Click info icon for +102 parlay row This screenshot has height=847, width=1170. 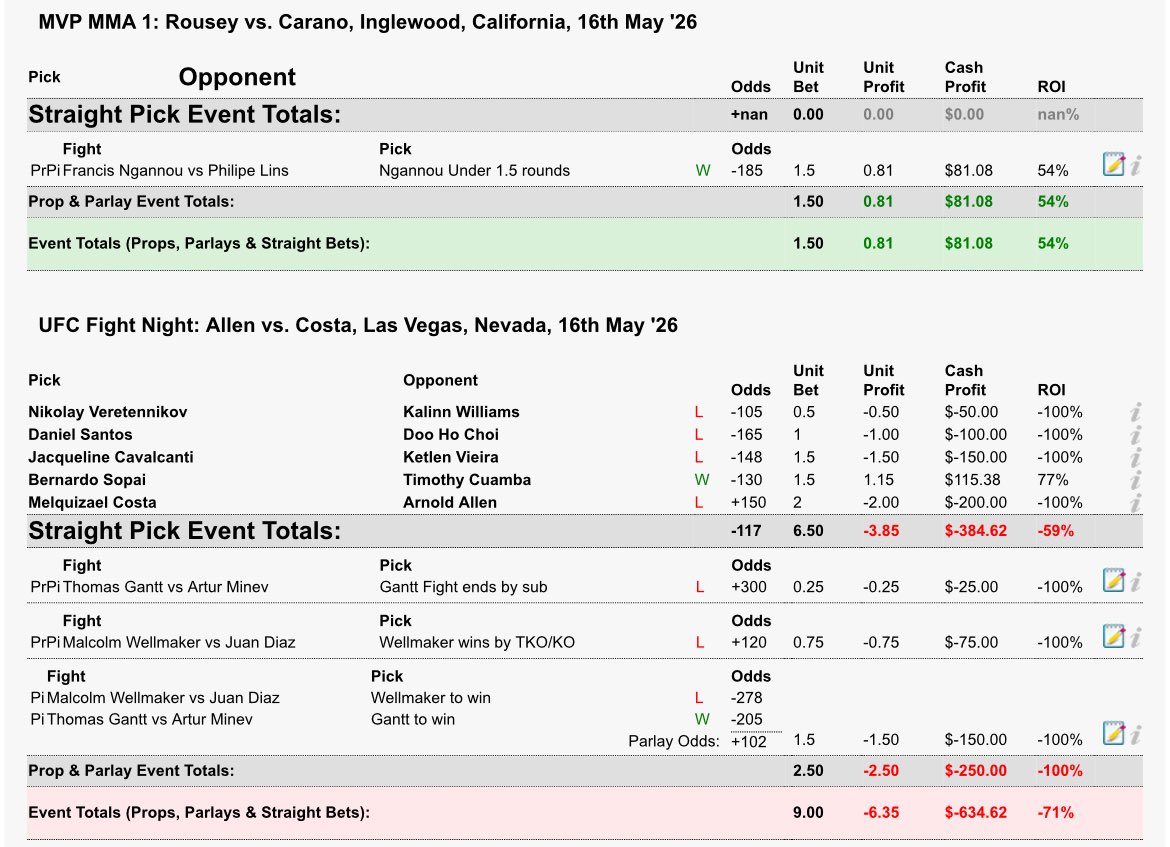click(1136, 734)
